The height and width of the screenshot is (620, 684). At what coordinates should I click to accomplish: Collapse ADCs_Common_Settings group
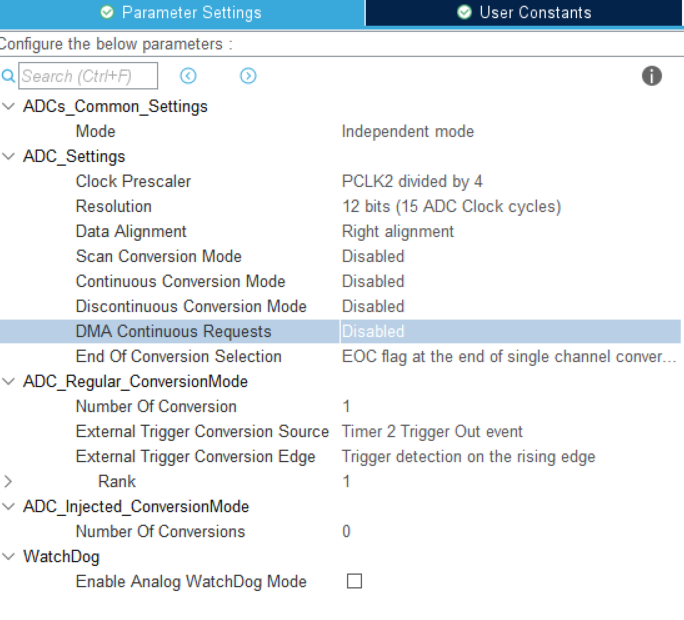[8, 106]
